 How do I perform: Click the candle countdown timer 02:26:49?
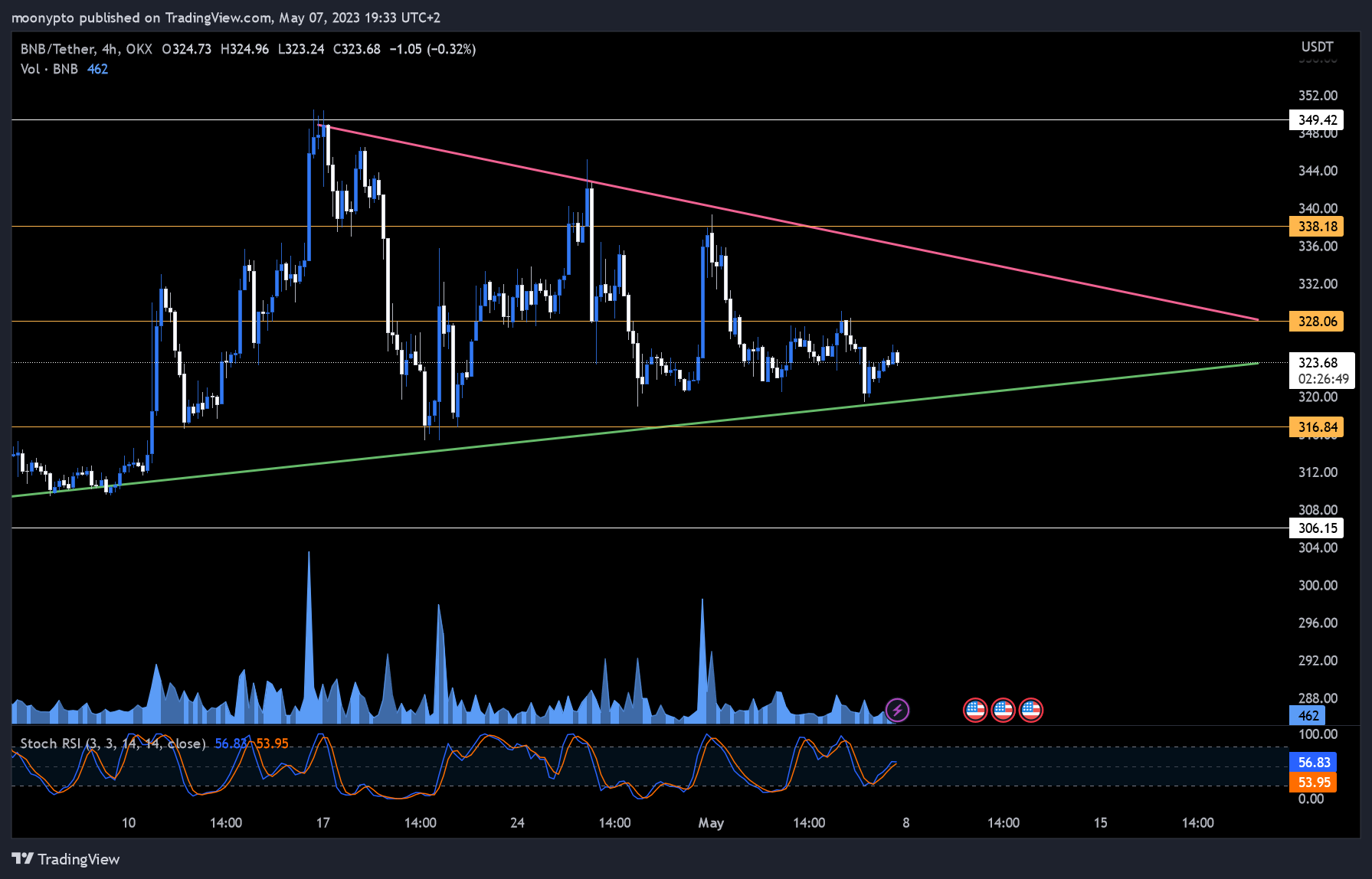tap(1323, 379)
